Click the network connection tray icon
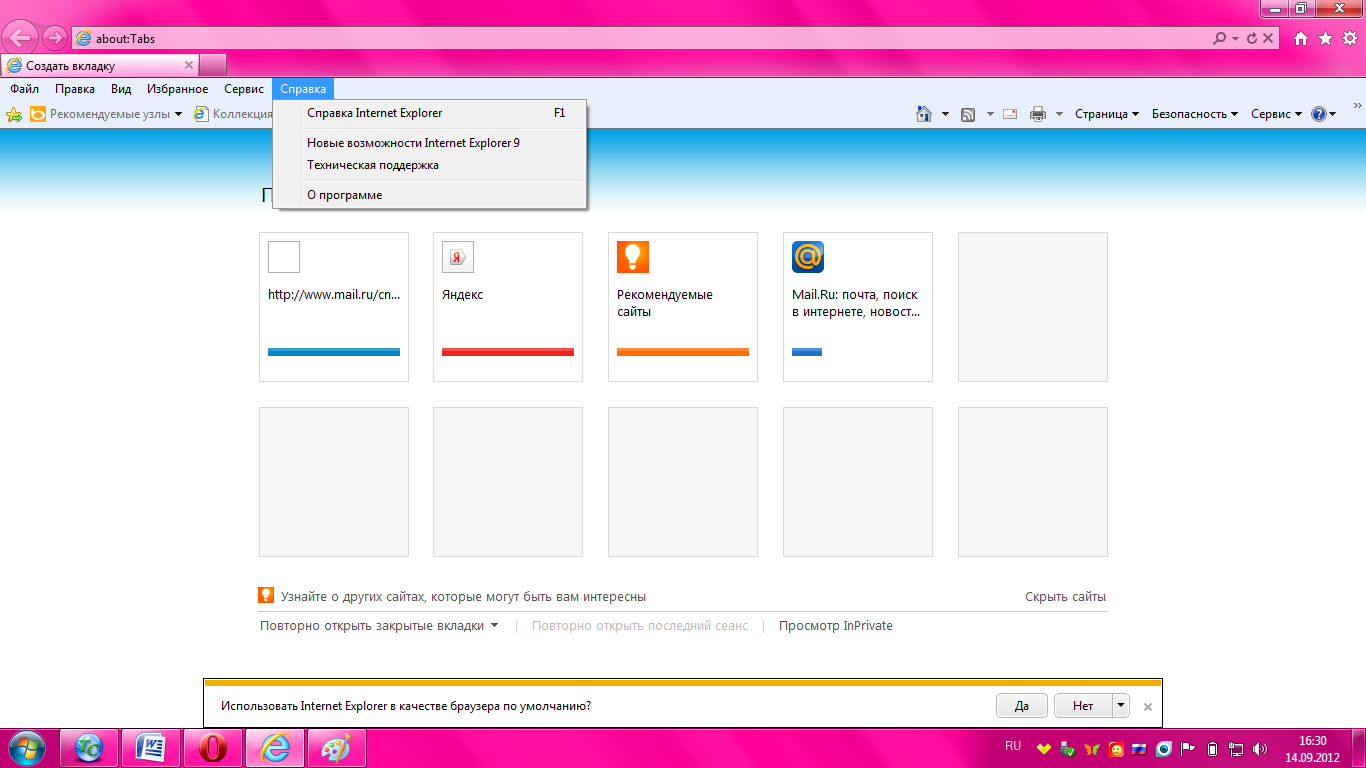This screenshot has width=1366, height=768. (x=1236, y=747)
